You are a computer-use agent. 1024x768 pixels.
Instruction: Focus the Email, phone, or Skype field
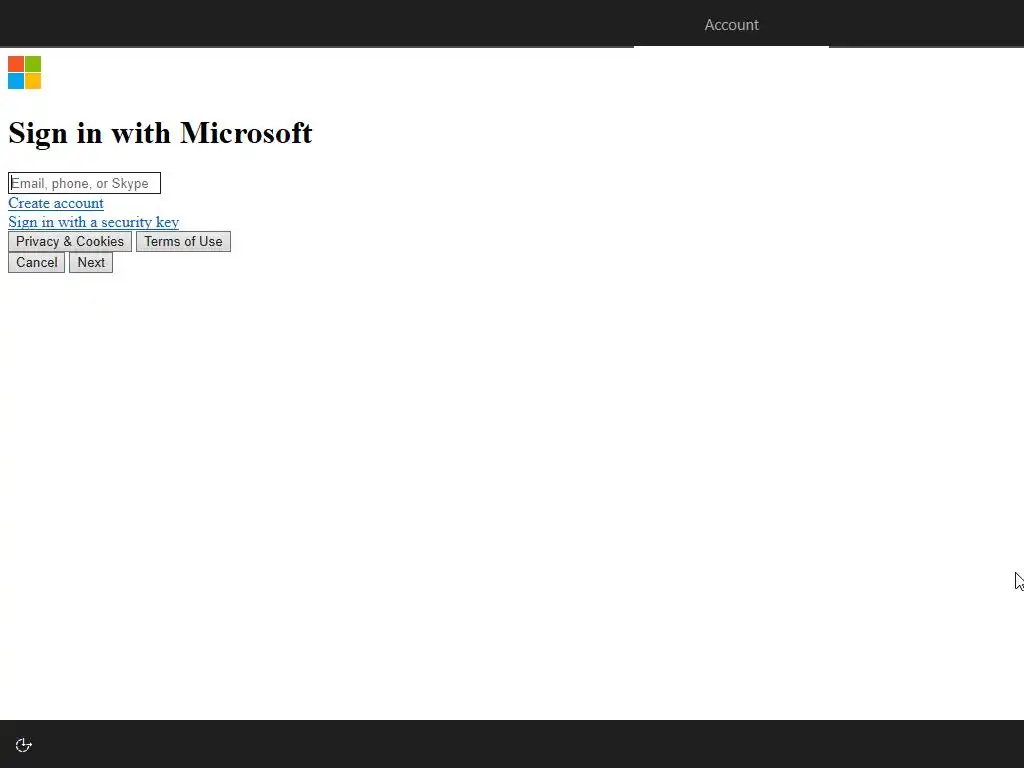click(x=84, y=183)
